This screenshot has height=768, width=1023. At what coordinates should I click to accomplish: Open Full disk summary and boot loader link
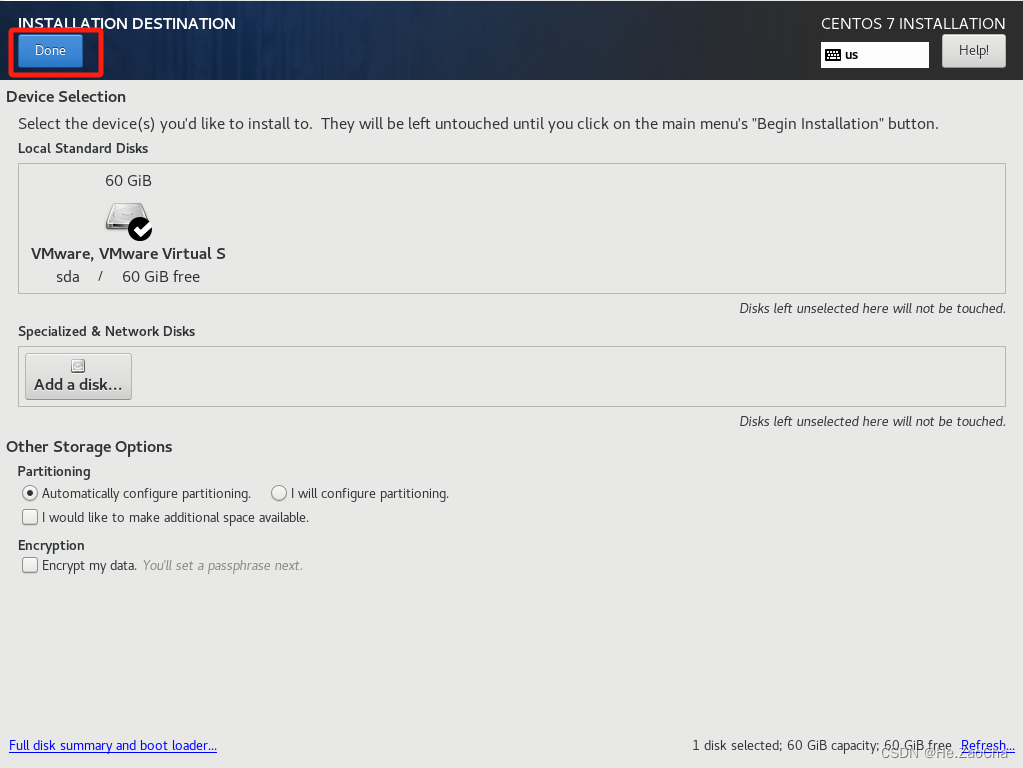click(x=113, y=745)
